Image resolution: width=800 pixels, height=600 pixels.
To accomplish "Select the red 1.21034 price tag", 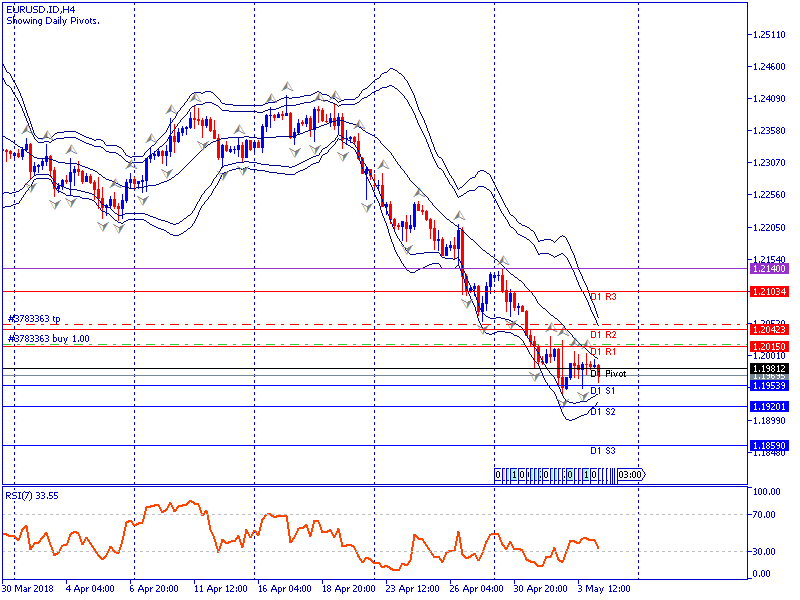I will point(769,292).
